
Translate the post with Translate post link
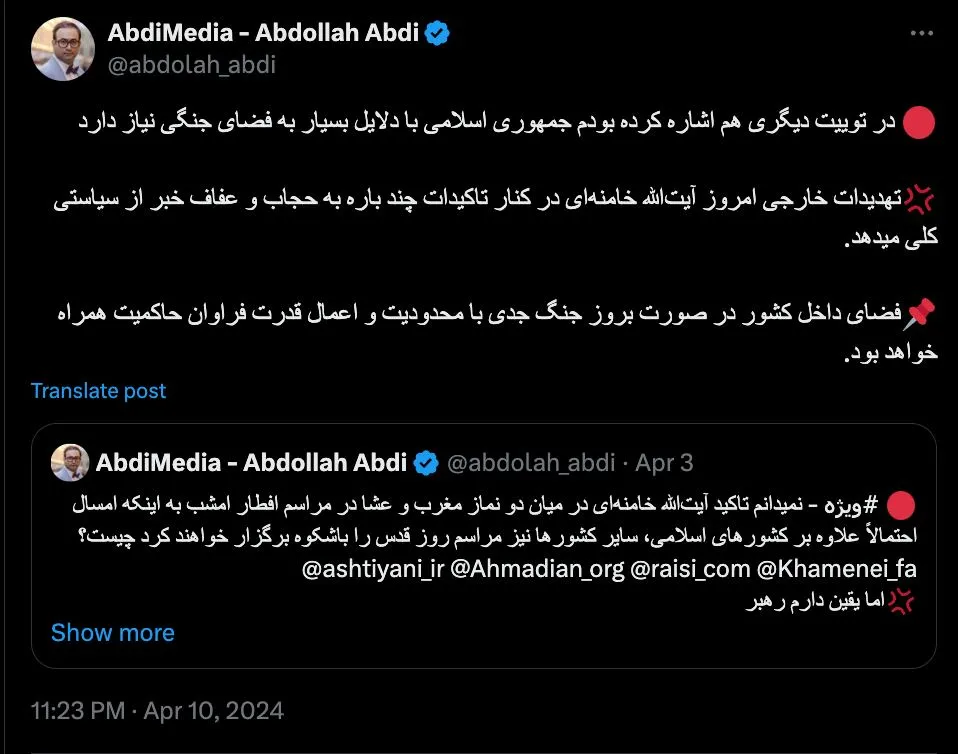[x=98, y=390]
